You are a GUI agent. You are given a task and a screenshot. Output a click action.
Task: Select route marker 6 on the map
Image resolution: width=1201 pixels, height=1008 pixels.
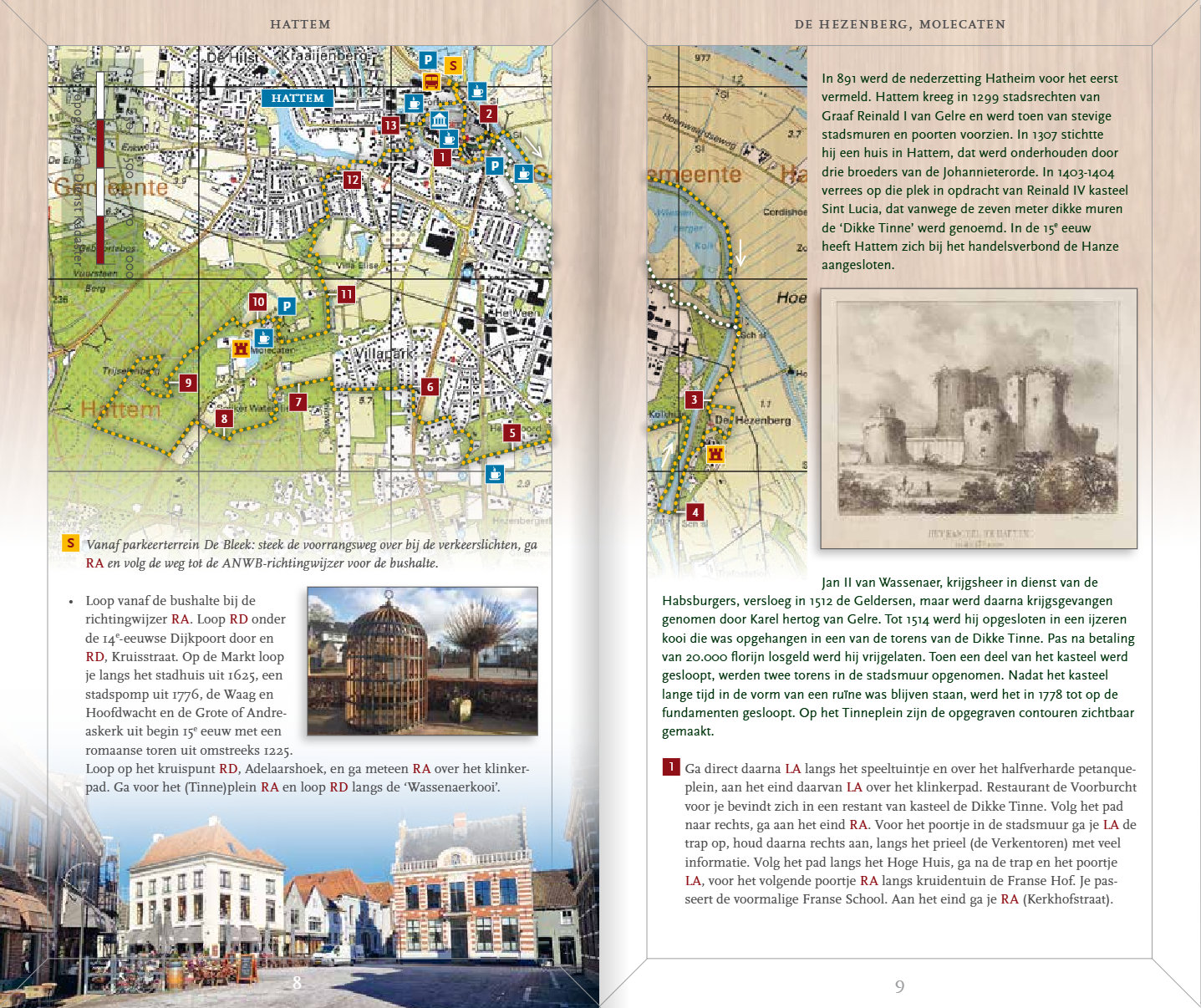[430, 386]
